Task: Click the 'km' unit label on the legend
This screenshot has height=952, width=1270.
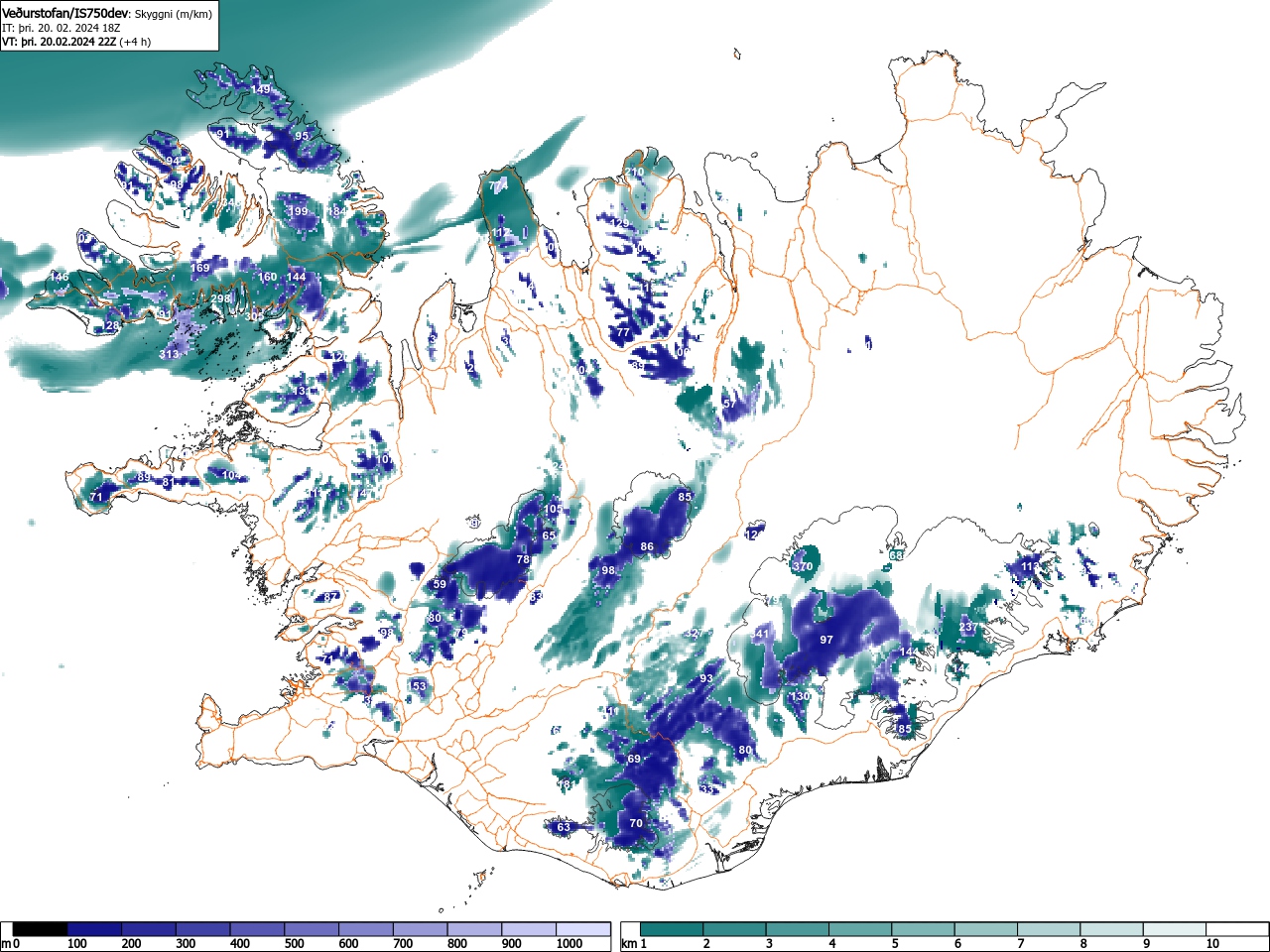Action: [628, 944]
